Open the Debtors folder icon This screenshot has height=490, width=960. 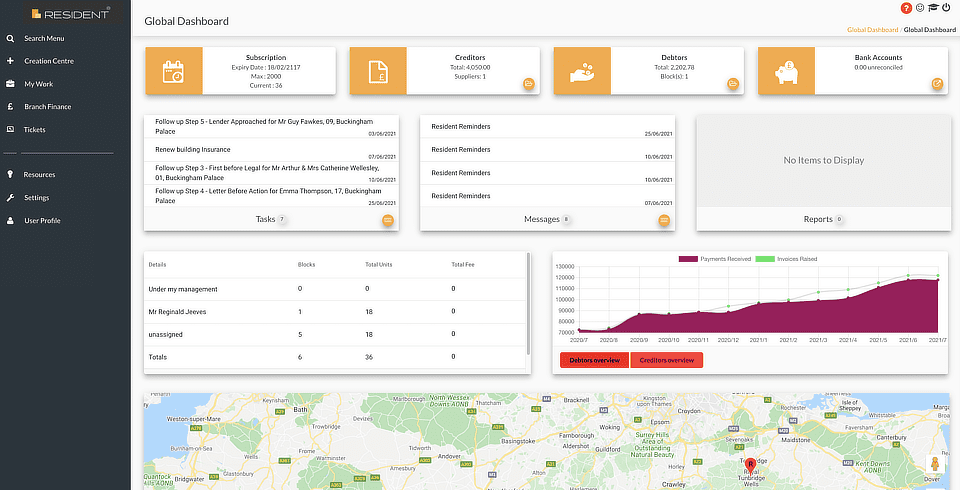click(x=733, y=84)
